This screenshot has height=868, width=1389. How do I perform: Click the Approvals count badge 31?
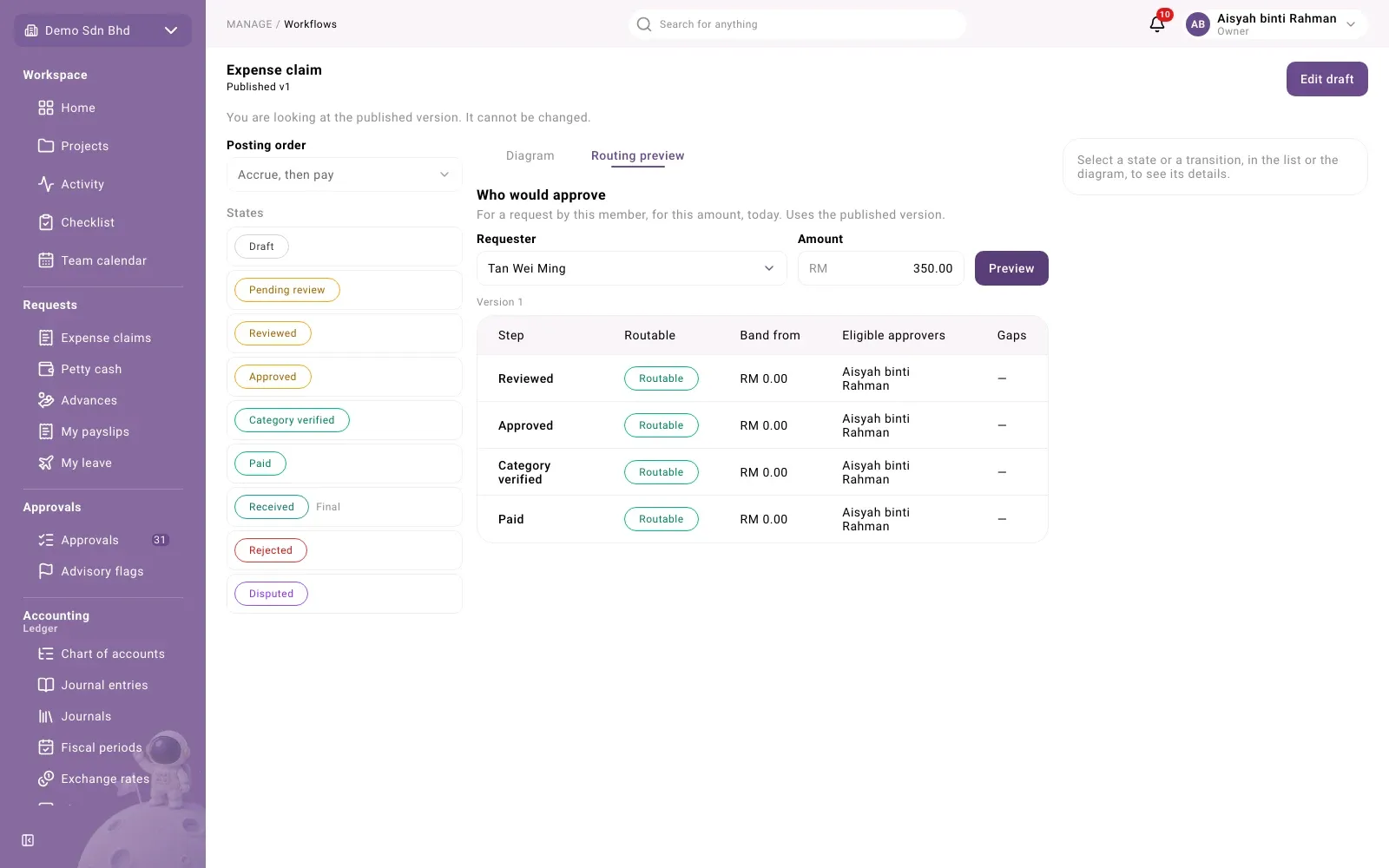point(160,540)
